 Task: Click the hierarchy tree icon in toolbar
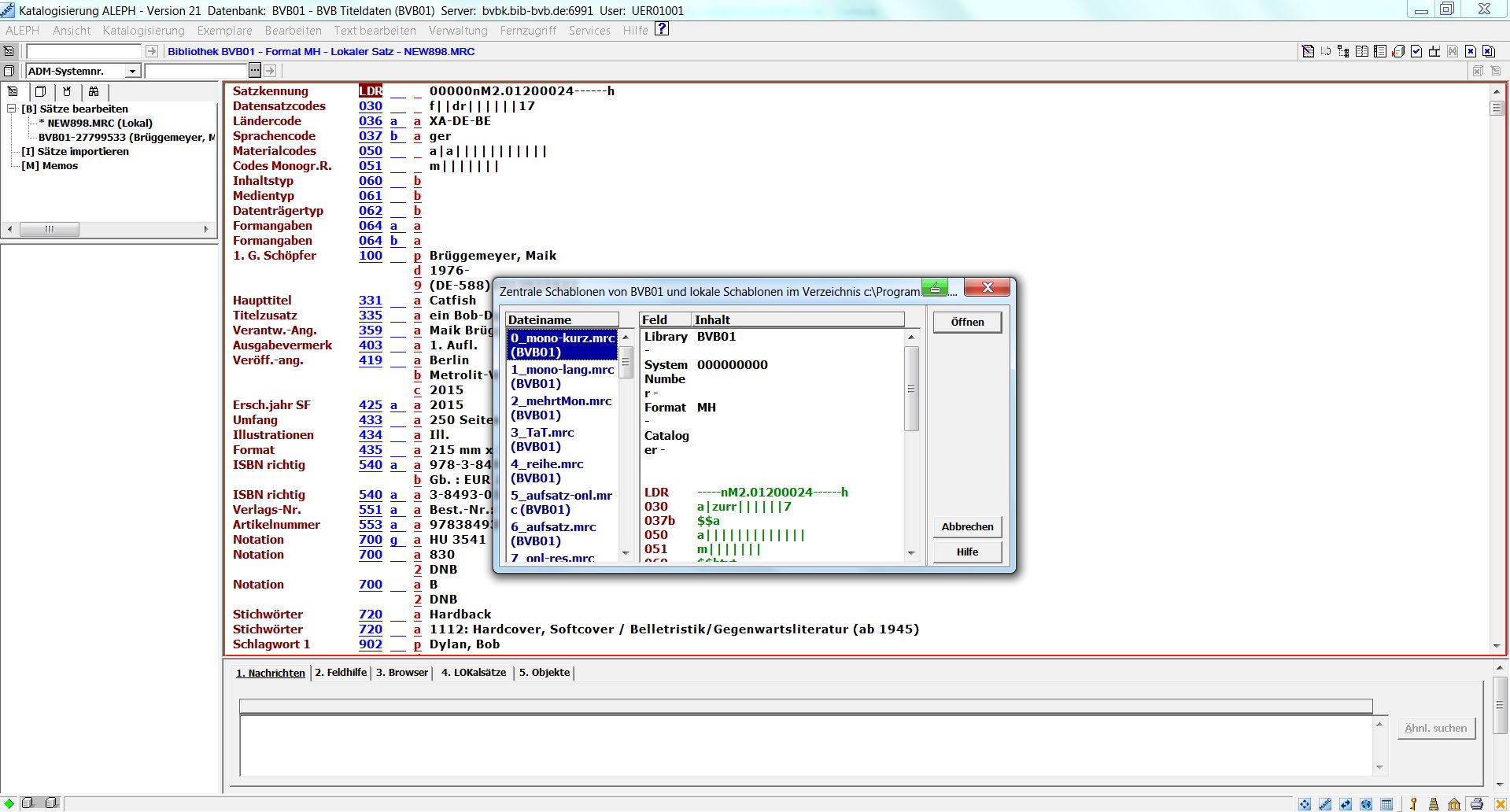pyautogui.click(x=1343, y=51)
